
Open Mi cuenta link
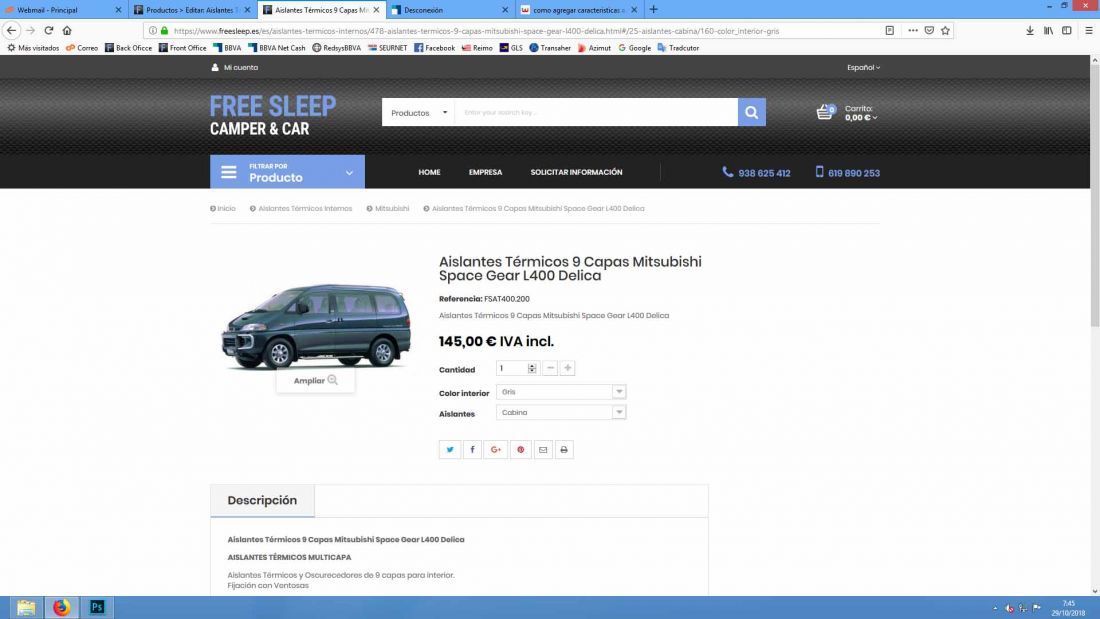pyautogui.click(x=235, y=67)
